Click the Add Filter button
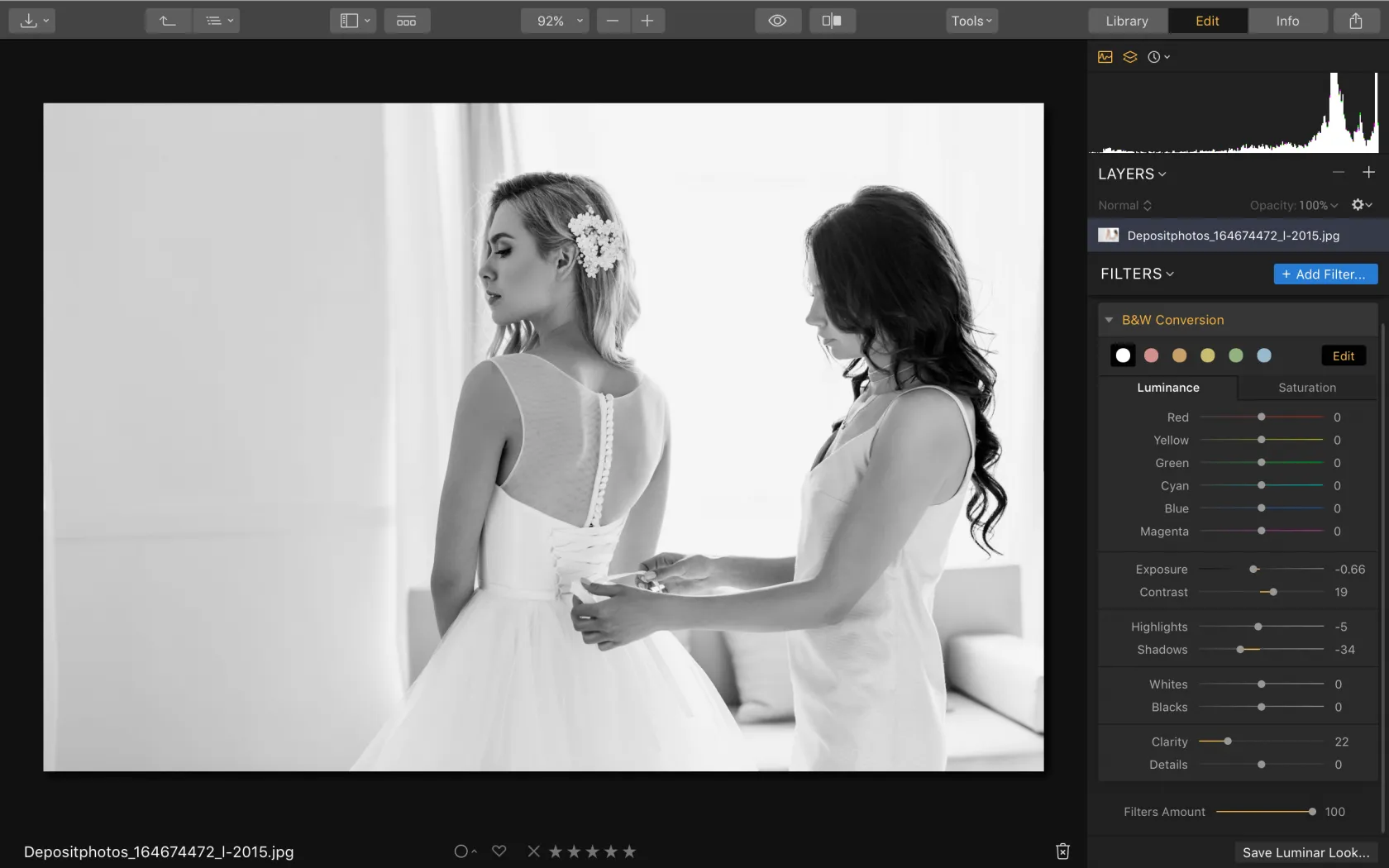 [x=1325, y=274]
